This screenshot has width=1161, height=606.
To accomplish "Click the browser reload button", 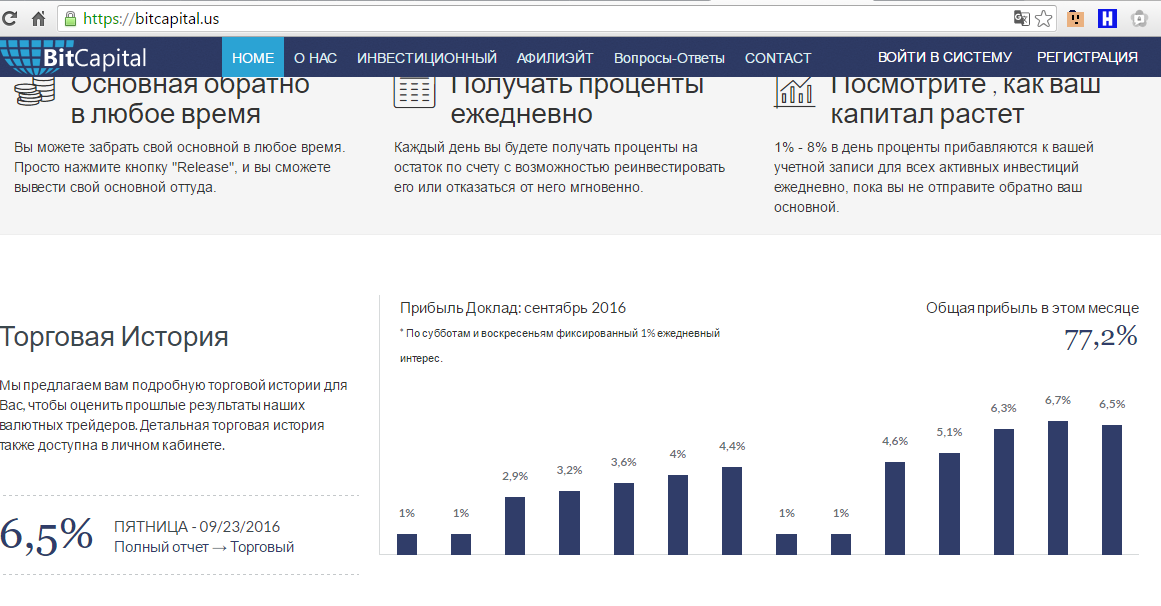I will (x=11, y=18).
